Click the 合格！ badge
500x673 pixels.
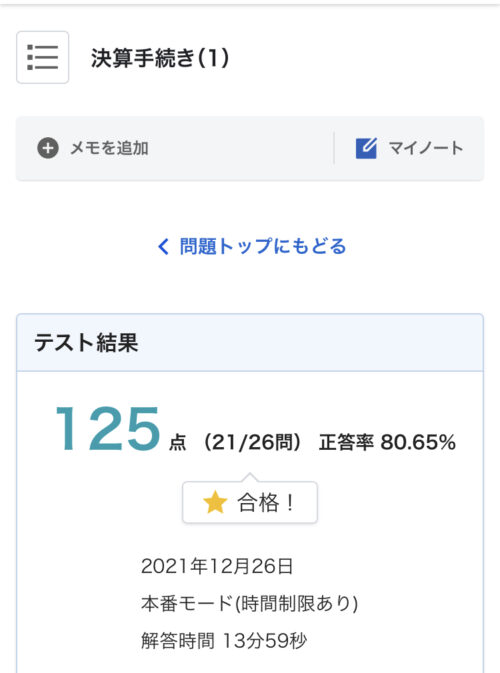[x=250, y=502]
